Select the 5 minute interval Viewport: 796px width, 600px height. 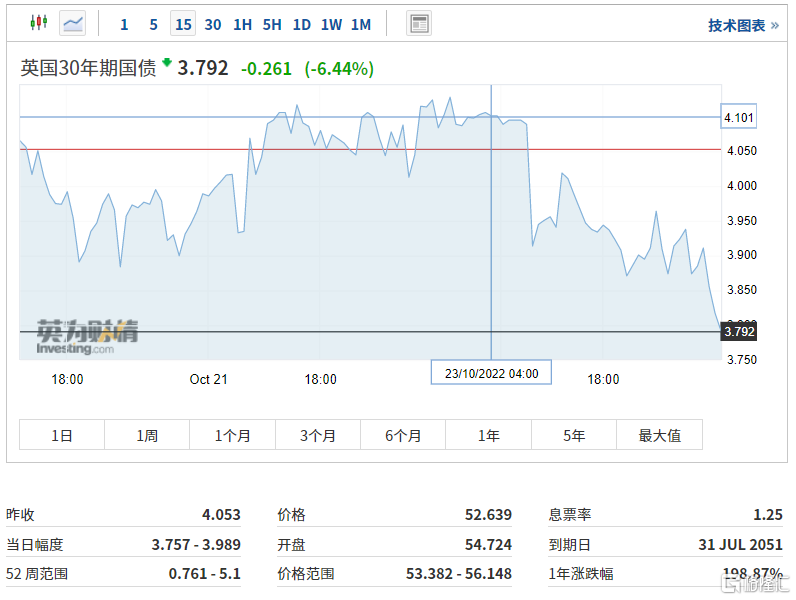point(153,24)
